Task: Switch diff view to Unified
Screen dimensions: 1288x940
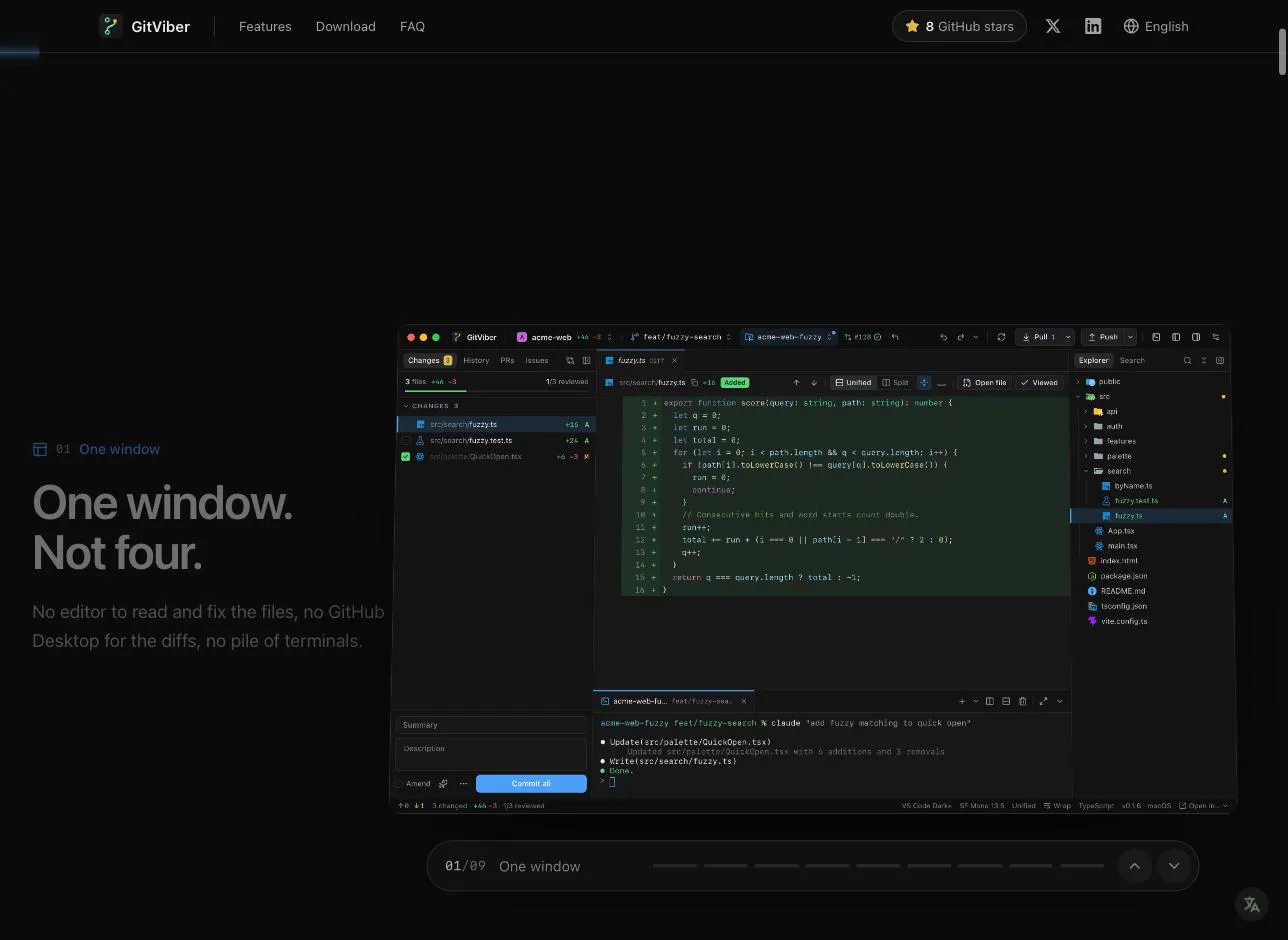Action: (x=853, y=383)
